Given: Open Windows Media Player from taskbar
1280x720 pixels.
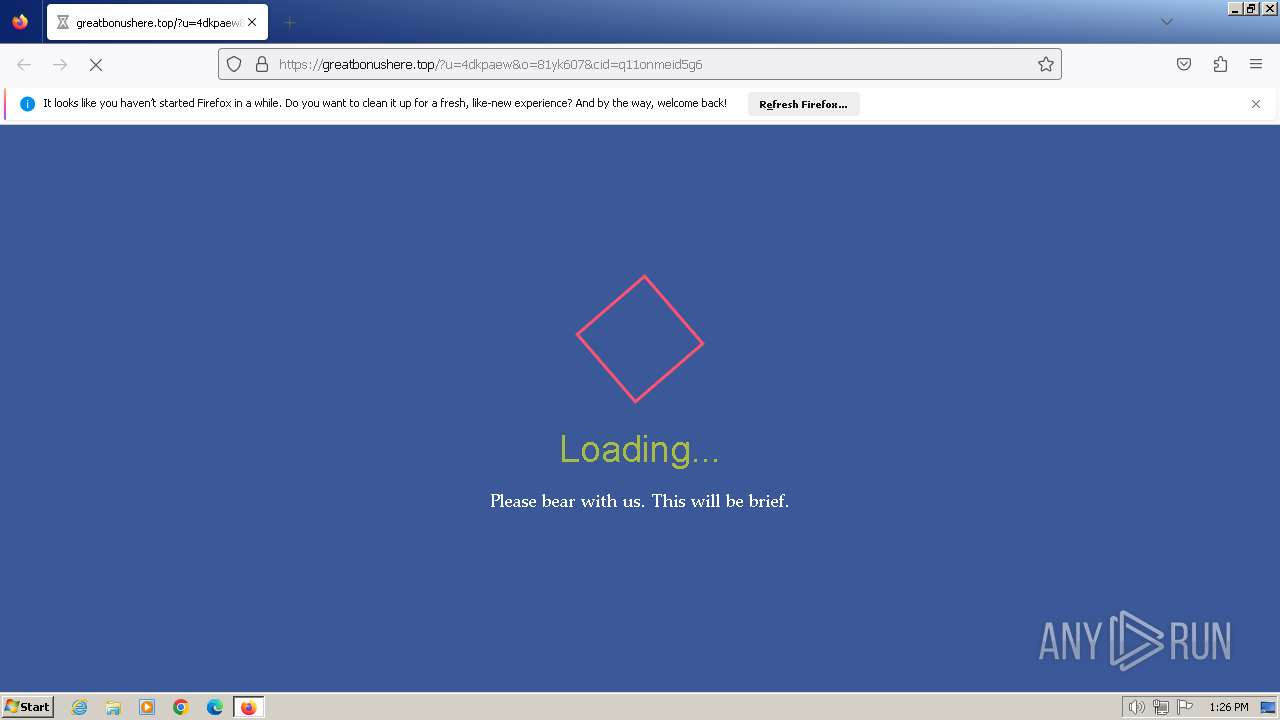Looking at the screenshot, I should click(x=147, y=707).
